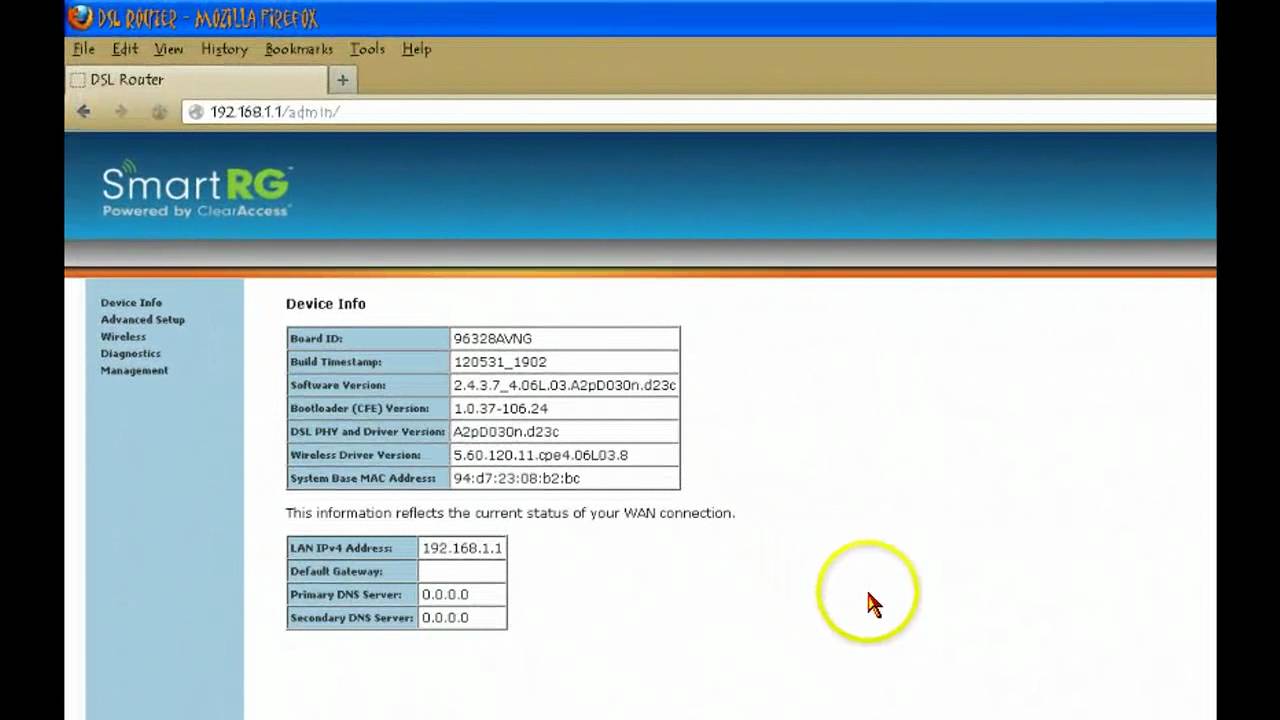Click the Default Gateway label
1280x720 pixels.
(337, 572)
